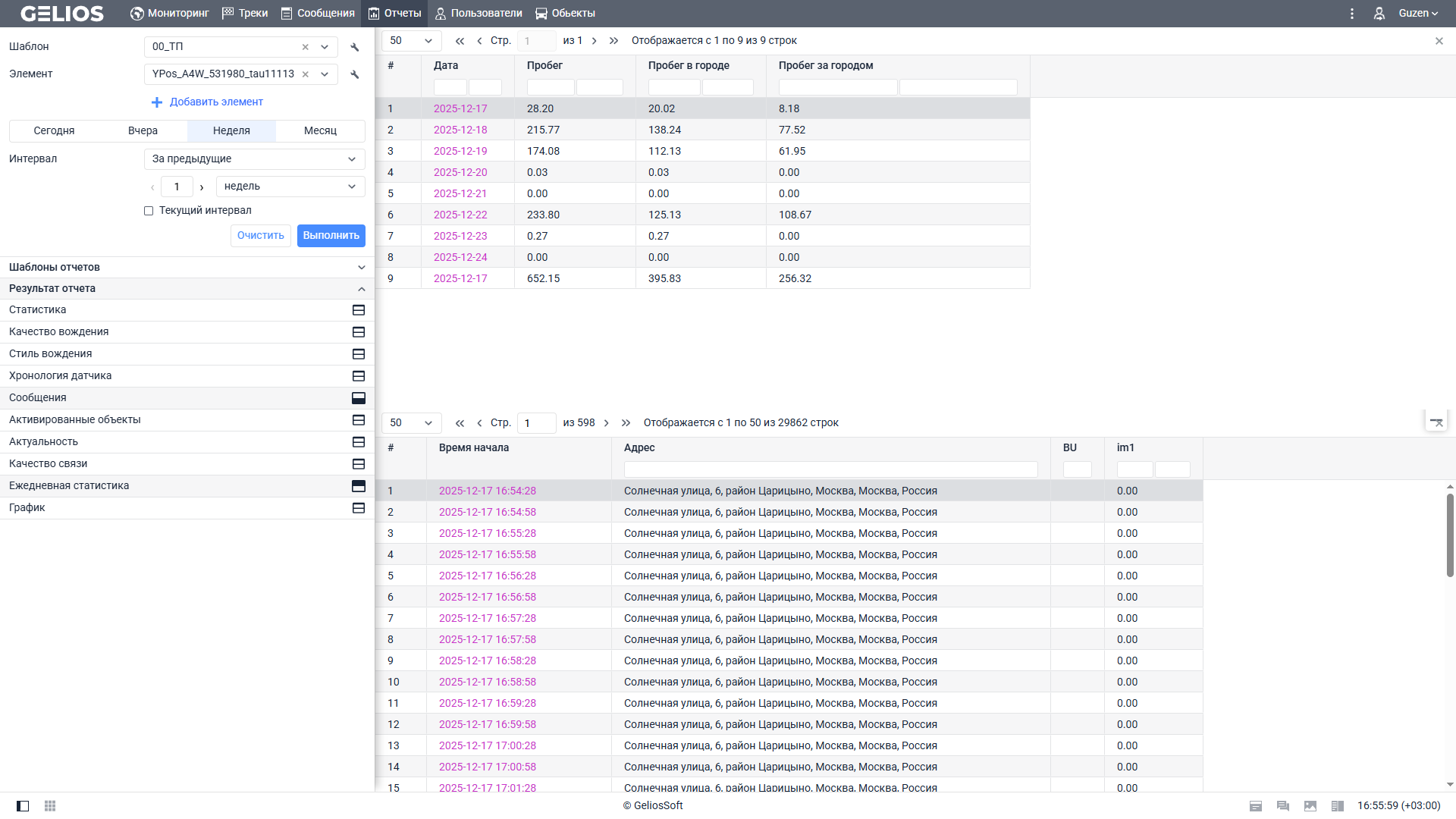The height and width of the screenshot is (819, 1456).
Task: Open the Интервал 'За предыдущие' dropdown
Action: [x=254, y=159]
